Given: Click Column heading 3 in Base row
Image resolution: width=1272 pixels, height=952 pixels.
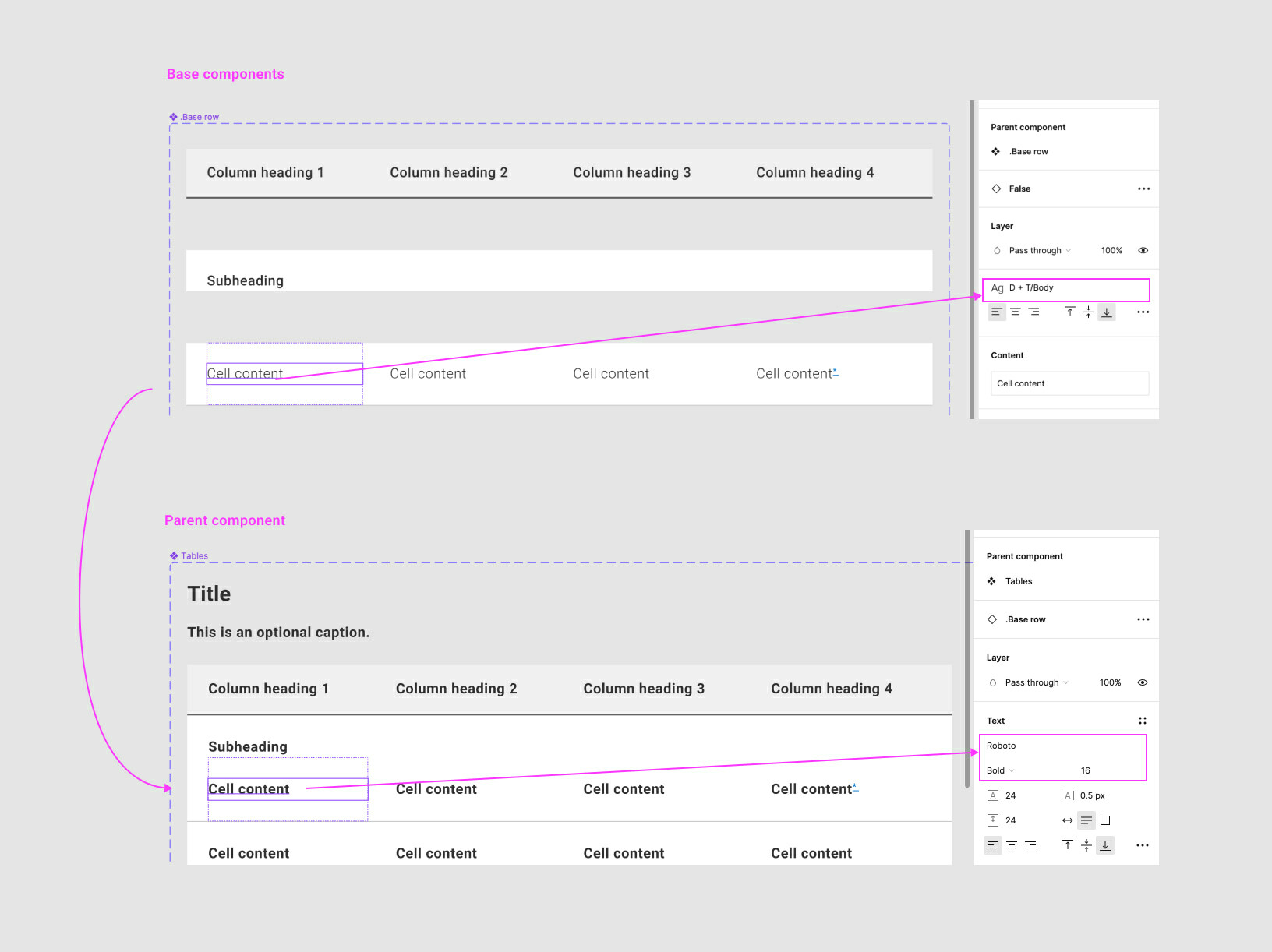Looking at the screenshot, I should [632, 173].
